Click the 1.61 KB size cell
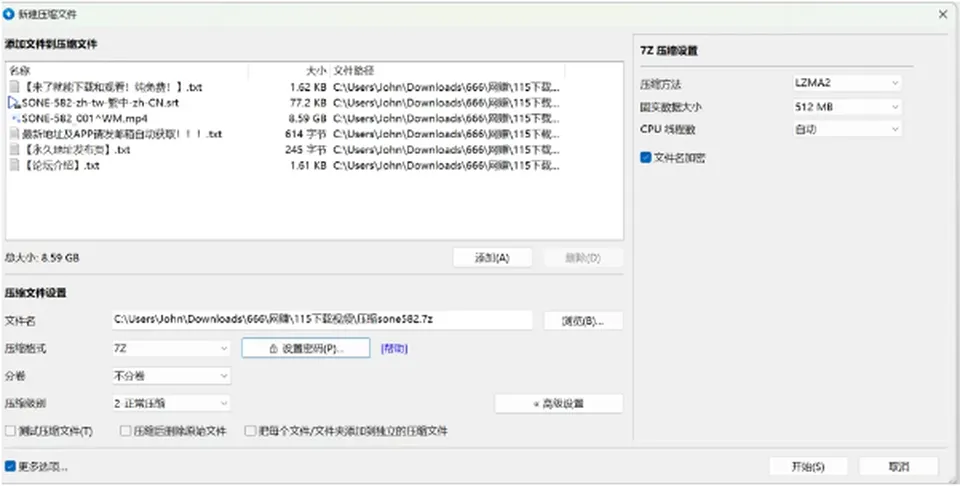Screen dimensions: 960x486 pyautogui.click(x=308, y=165)
